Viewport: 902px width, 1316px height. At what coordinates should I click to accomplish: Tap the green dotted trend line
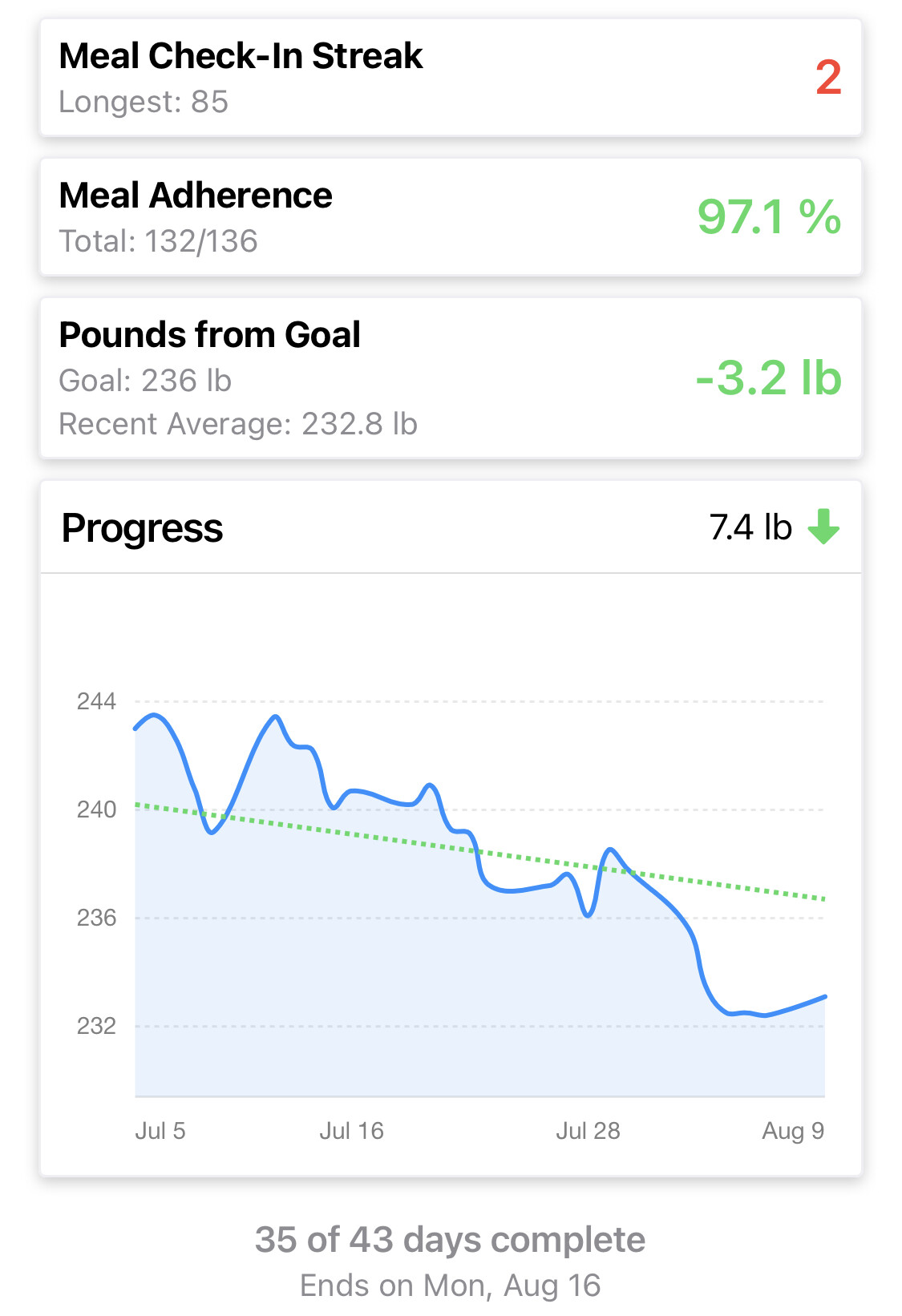tap(401, 841)
